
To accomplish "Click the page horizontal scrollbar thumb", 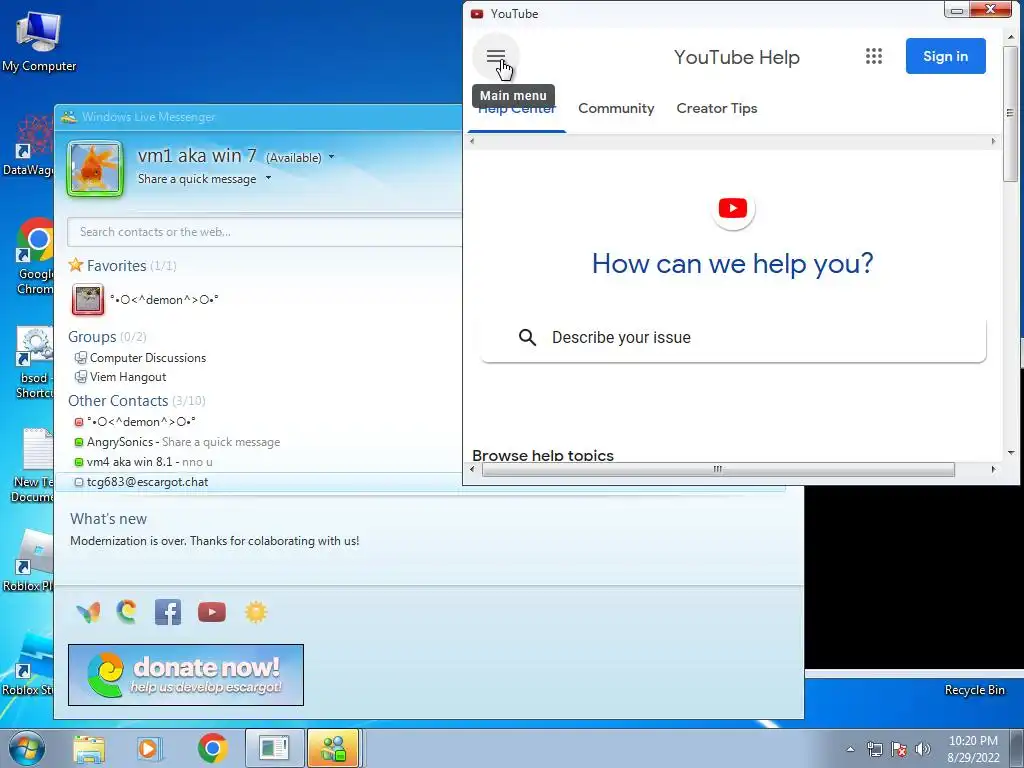I will [x=718, y=469].
